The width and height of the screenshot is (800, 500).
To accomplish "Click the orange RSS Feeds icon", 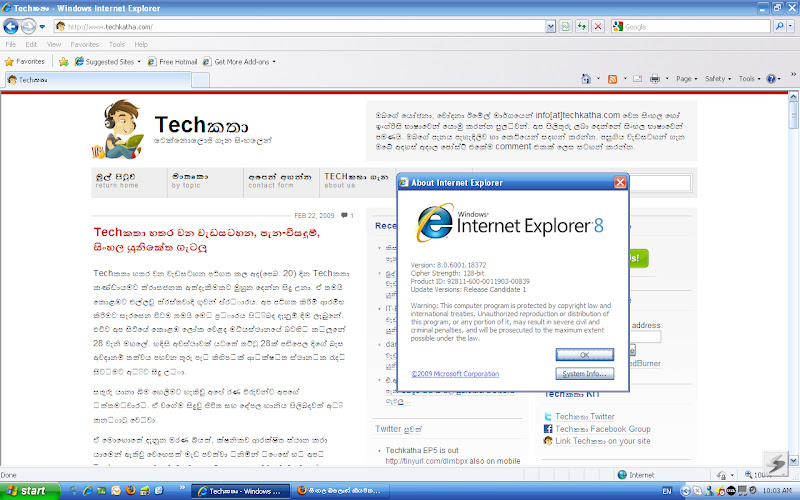I will tap(612, 79).
